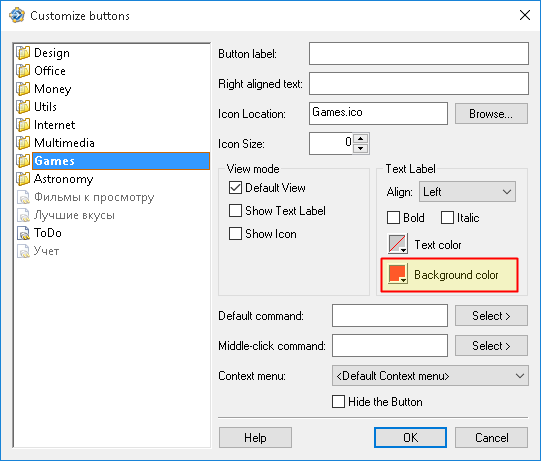Increase icon size with up arrow

point(361,139)
